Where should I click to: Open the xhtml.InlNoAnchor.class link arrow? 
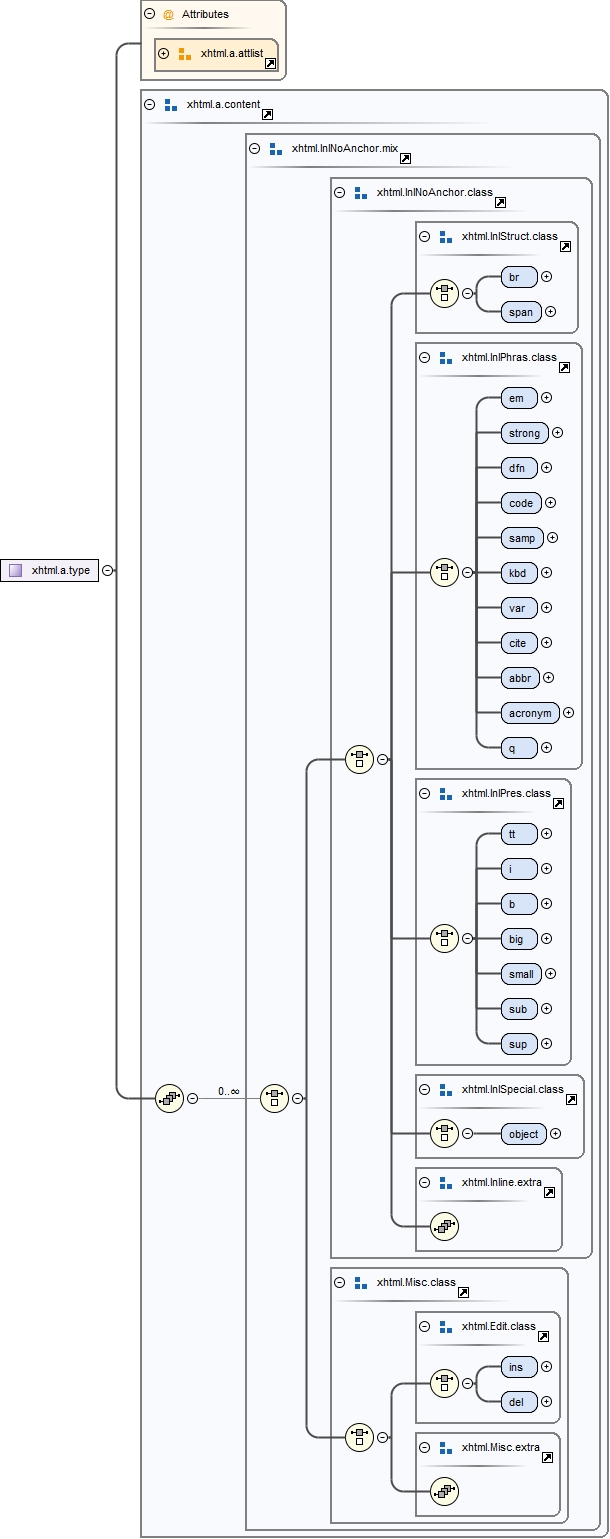coord(500,202)
